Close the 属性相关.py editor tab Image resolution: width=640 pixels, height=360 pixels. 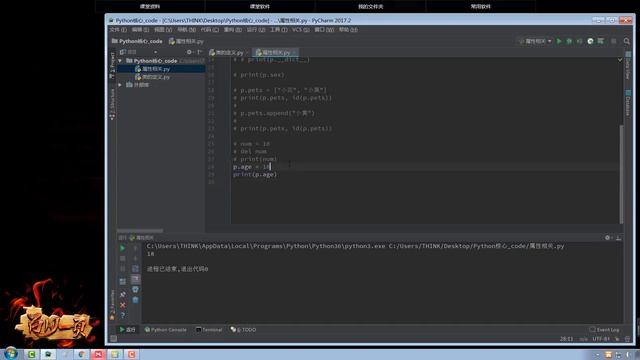click(x=294, y=53)
